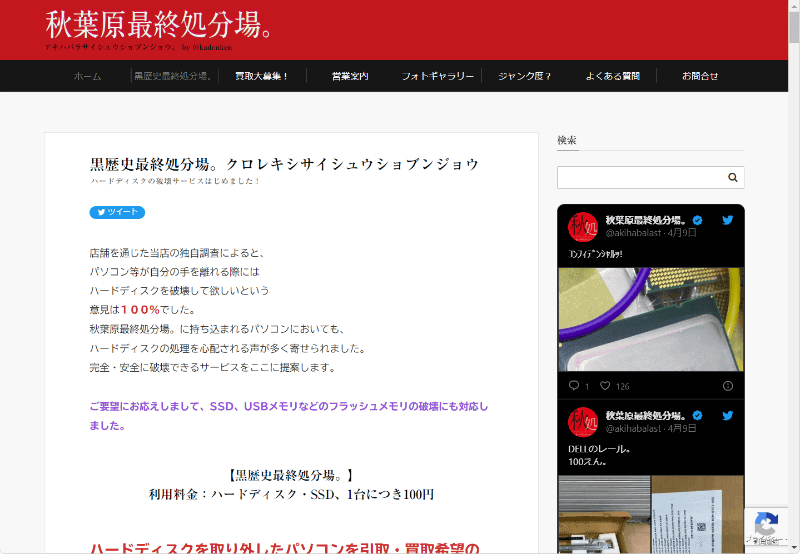Open the 黒歴史最終処分場。 menu item
The height and width of the screenshot is (554, 800).
click(x=173, y=76)
